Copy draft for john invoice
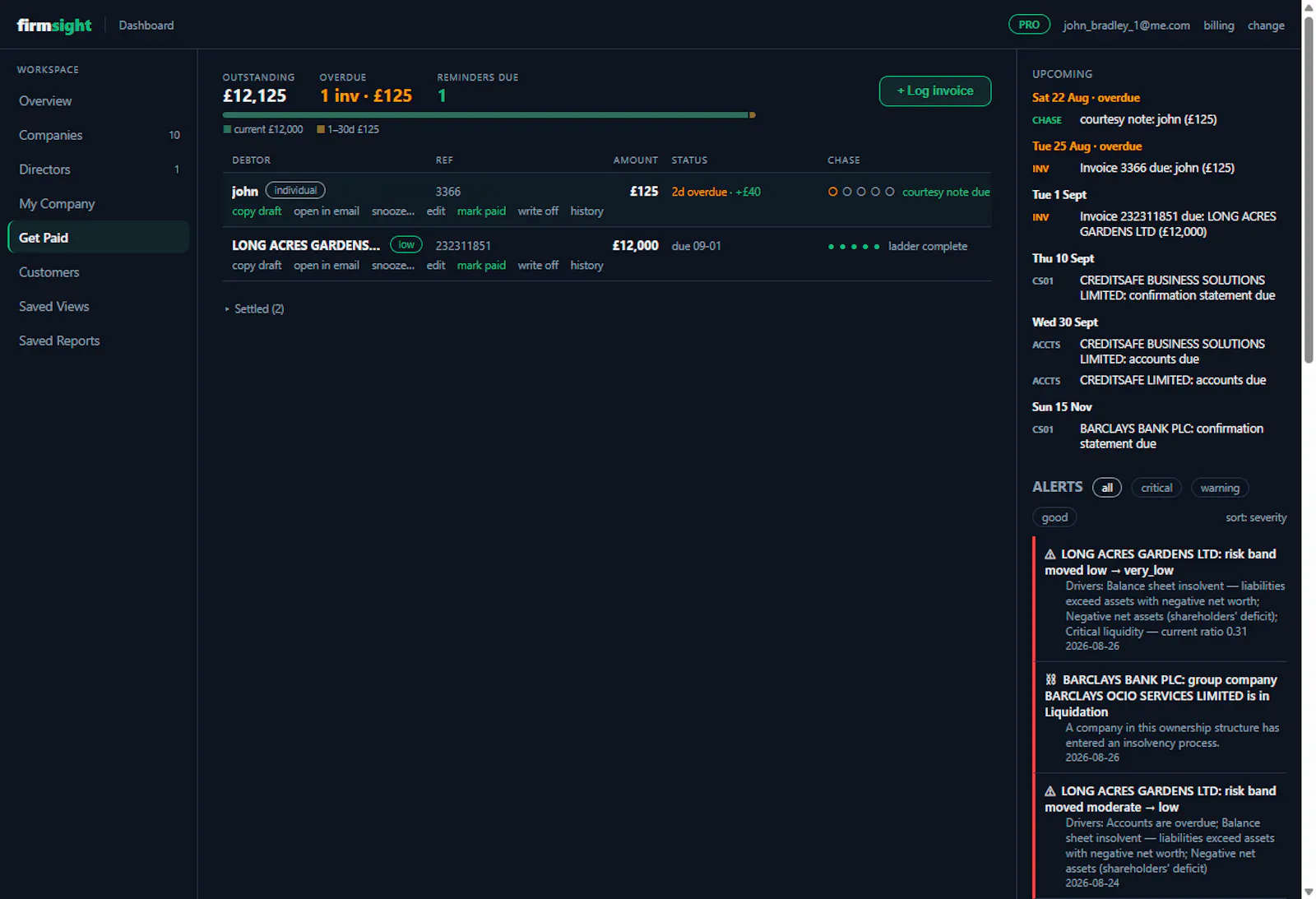 click(x=257, y=211)
